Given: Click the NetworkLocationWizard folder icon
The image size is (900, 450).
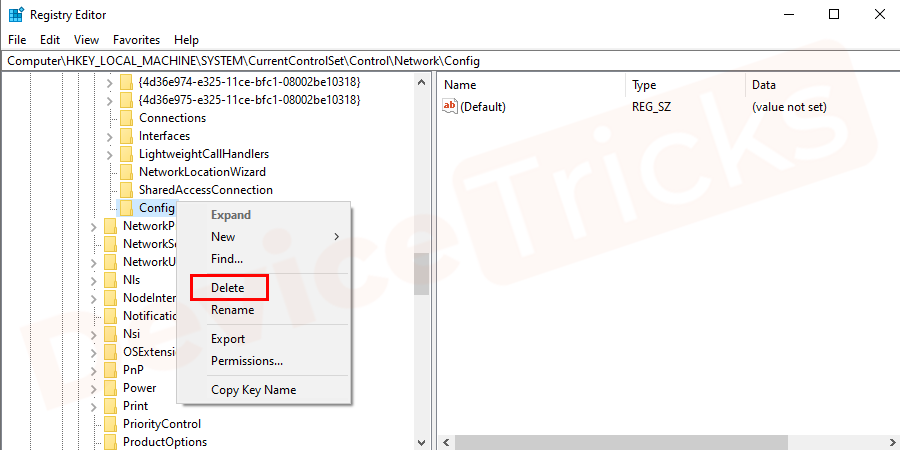Looking at the screenshot, I should click(126, 172).
